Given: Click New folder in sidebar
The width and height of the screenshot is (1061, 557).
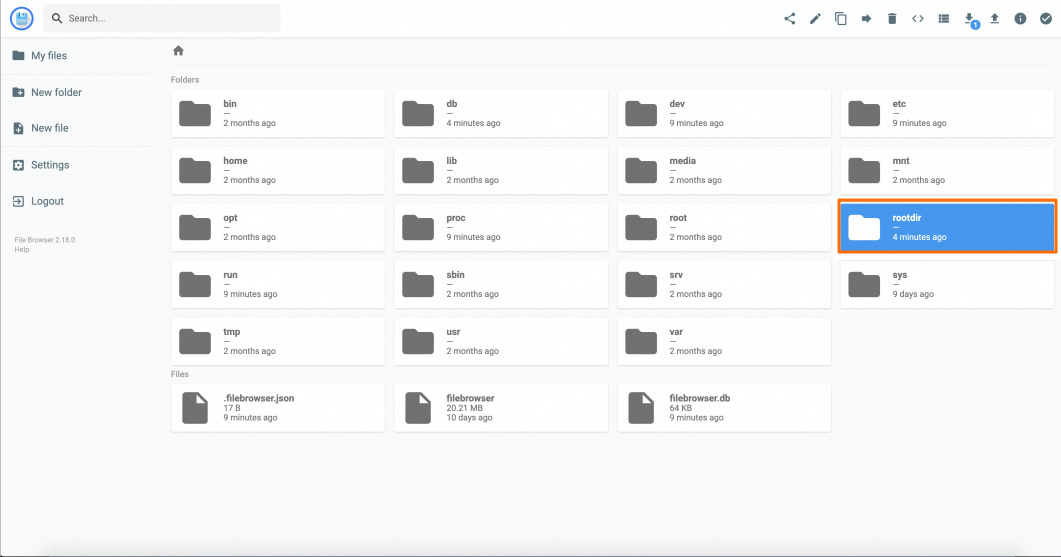Looking at the screenshot, I should pos(76,92).
